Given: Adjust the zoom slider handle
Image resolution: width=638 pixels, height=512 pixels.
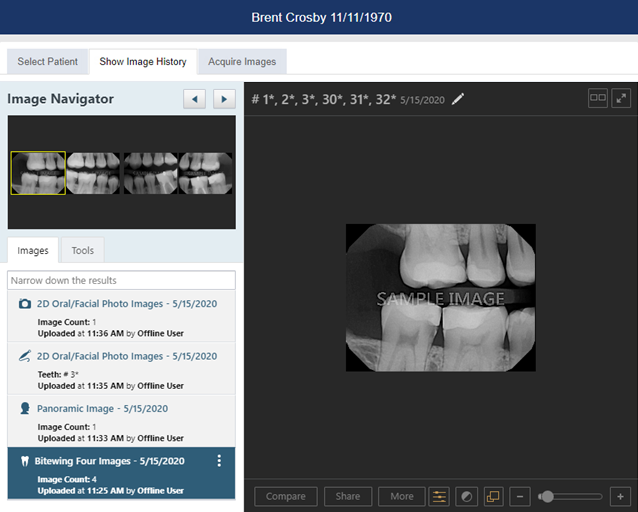Looking at the screenshot, I should (x=547, y=497).
